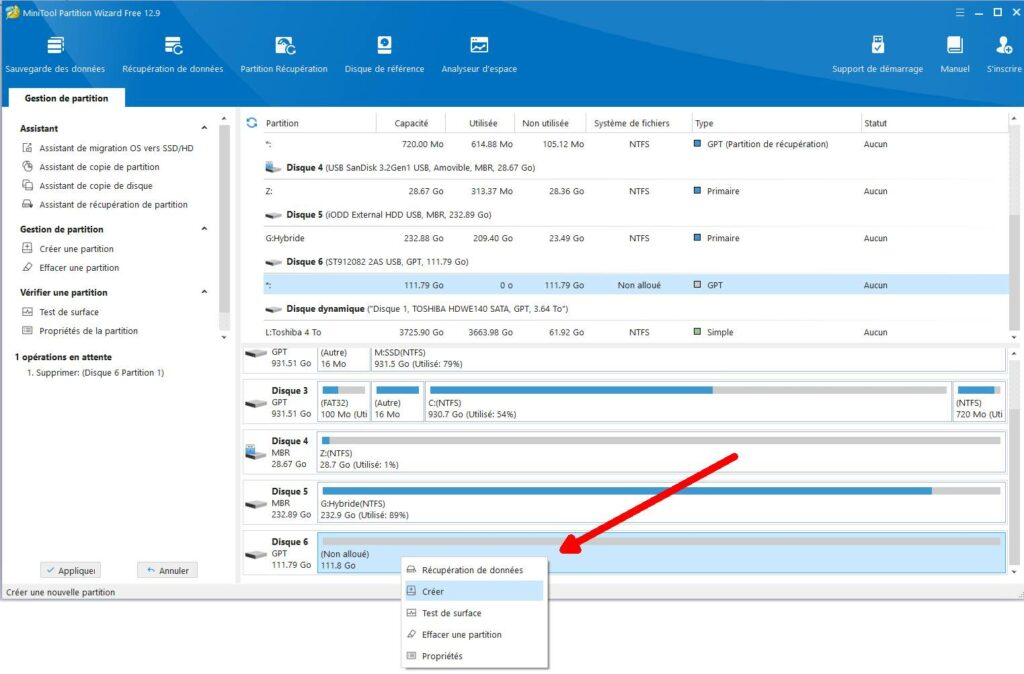1024x674 pixels.
Task: Click the S'inscrire register icon
Action: [x=1004, y=54]
